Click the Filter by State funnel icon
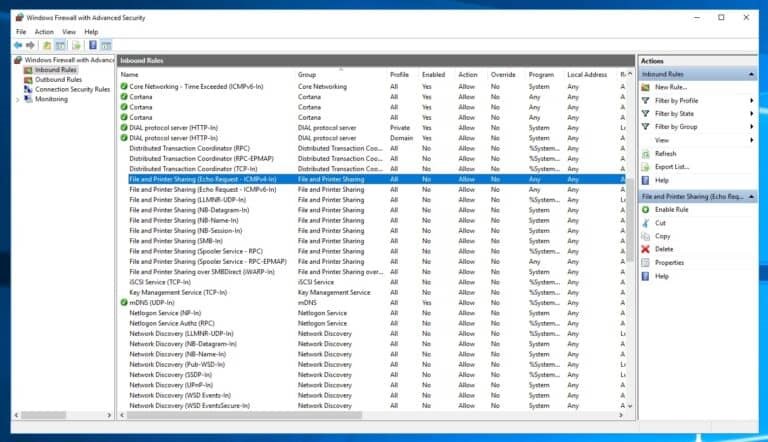768x442 pixels. point(646,114)
